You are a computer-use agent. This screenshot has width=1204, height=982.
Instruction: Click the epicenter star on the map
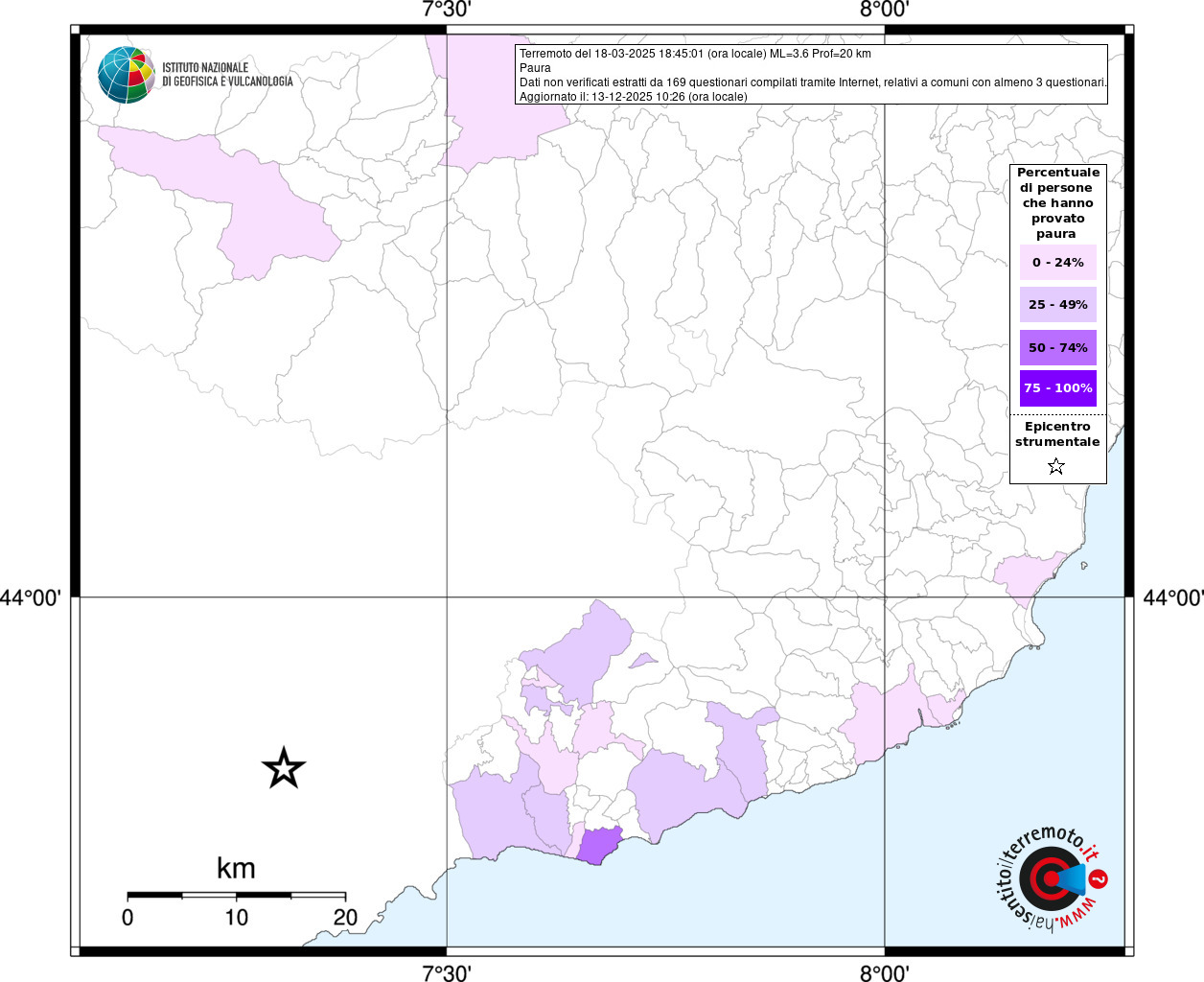click(284, 768)
